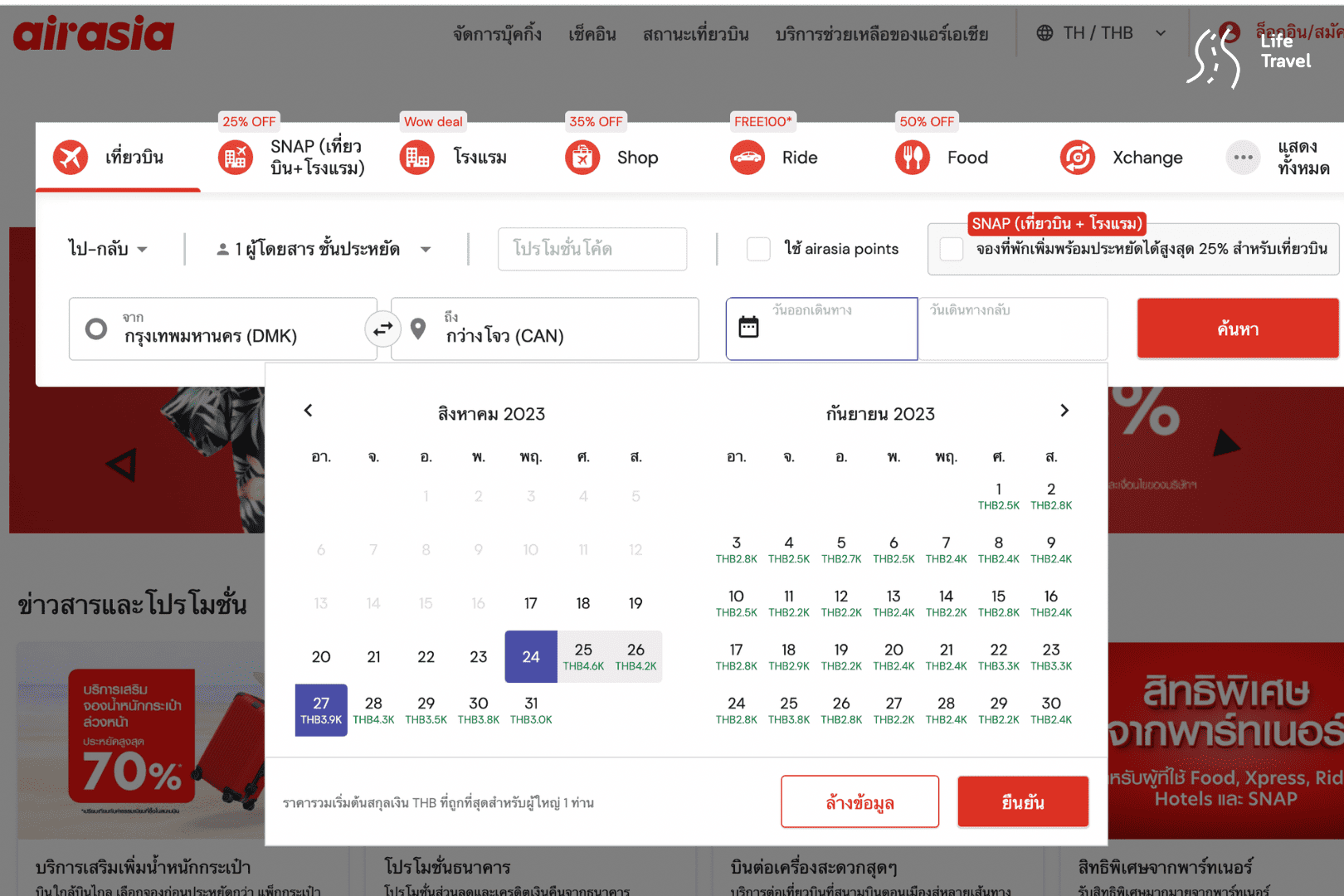The image size is (1344, 896).
Task: Select 30 September priced THB2.4K
Action: (x=1051, y=710)
